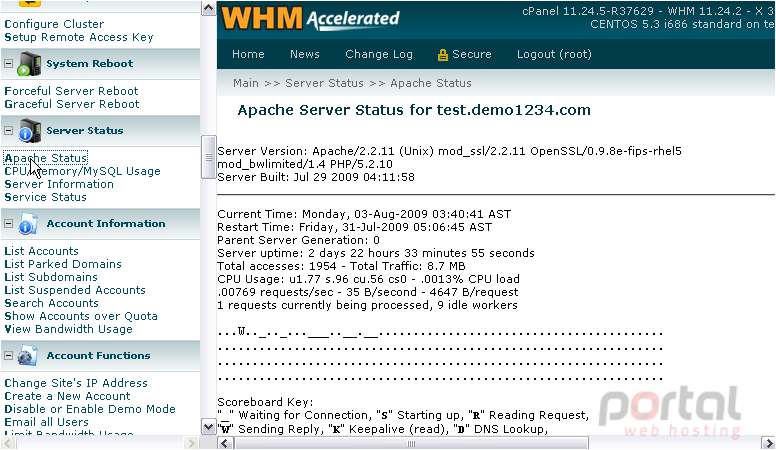Open CPU/Memory/MySQL Usage link
The height and width of the screenshot is (450, 776).
(x=82, y=171)
